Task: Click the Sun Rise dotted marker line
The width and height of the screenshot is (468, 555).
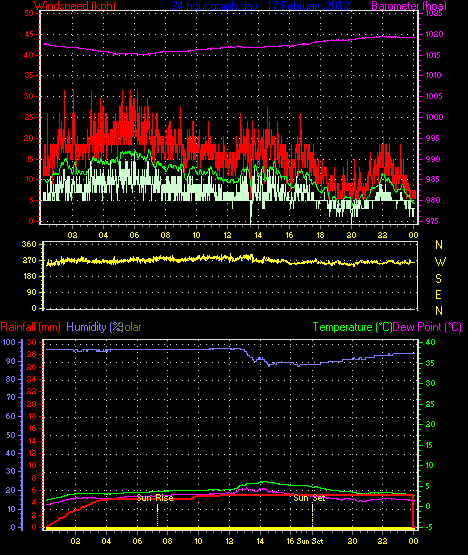Action: click(158, 515)
